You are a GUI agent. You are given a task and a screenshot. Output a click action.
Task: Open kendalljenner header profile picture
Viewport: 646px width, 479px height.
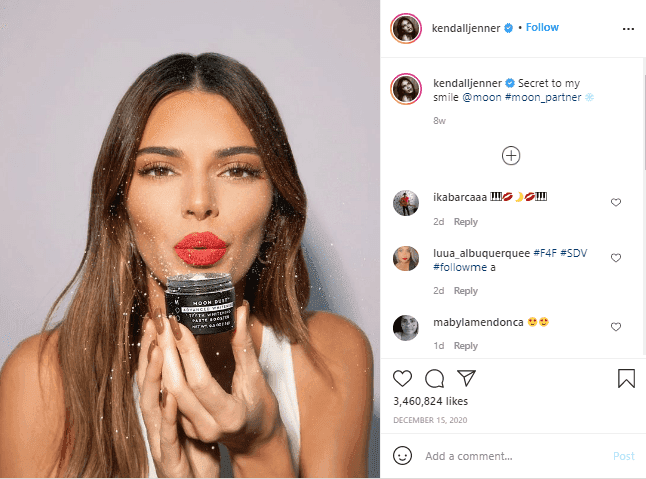coord(406,28)
